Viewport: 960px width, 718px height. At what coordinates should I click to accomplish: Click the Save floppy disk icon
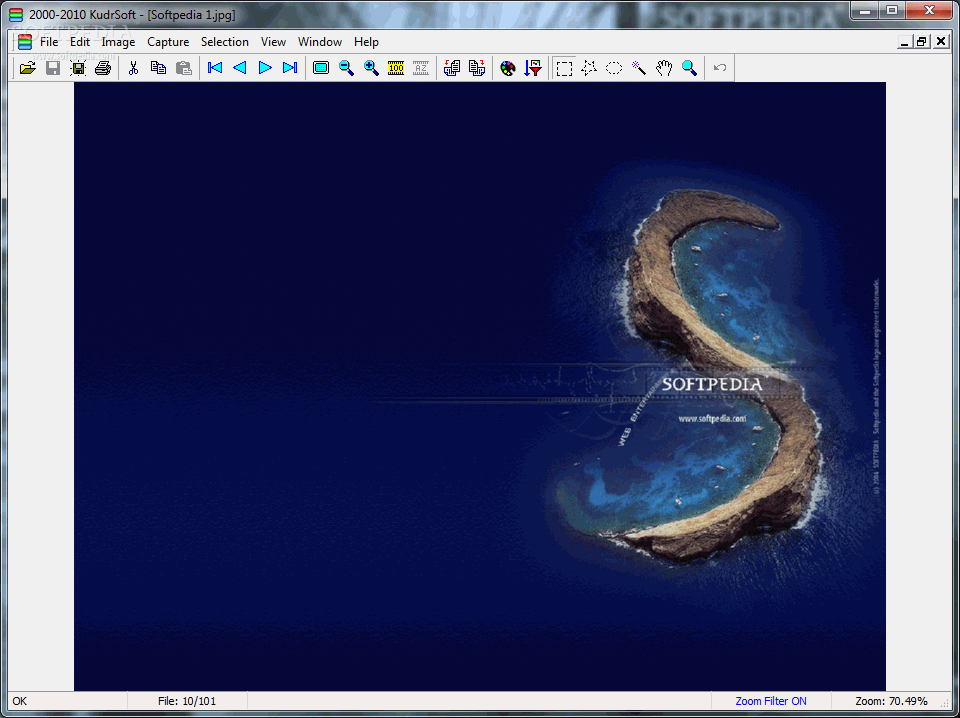click(53, 68)
